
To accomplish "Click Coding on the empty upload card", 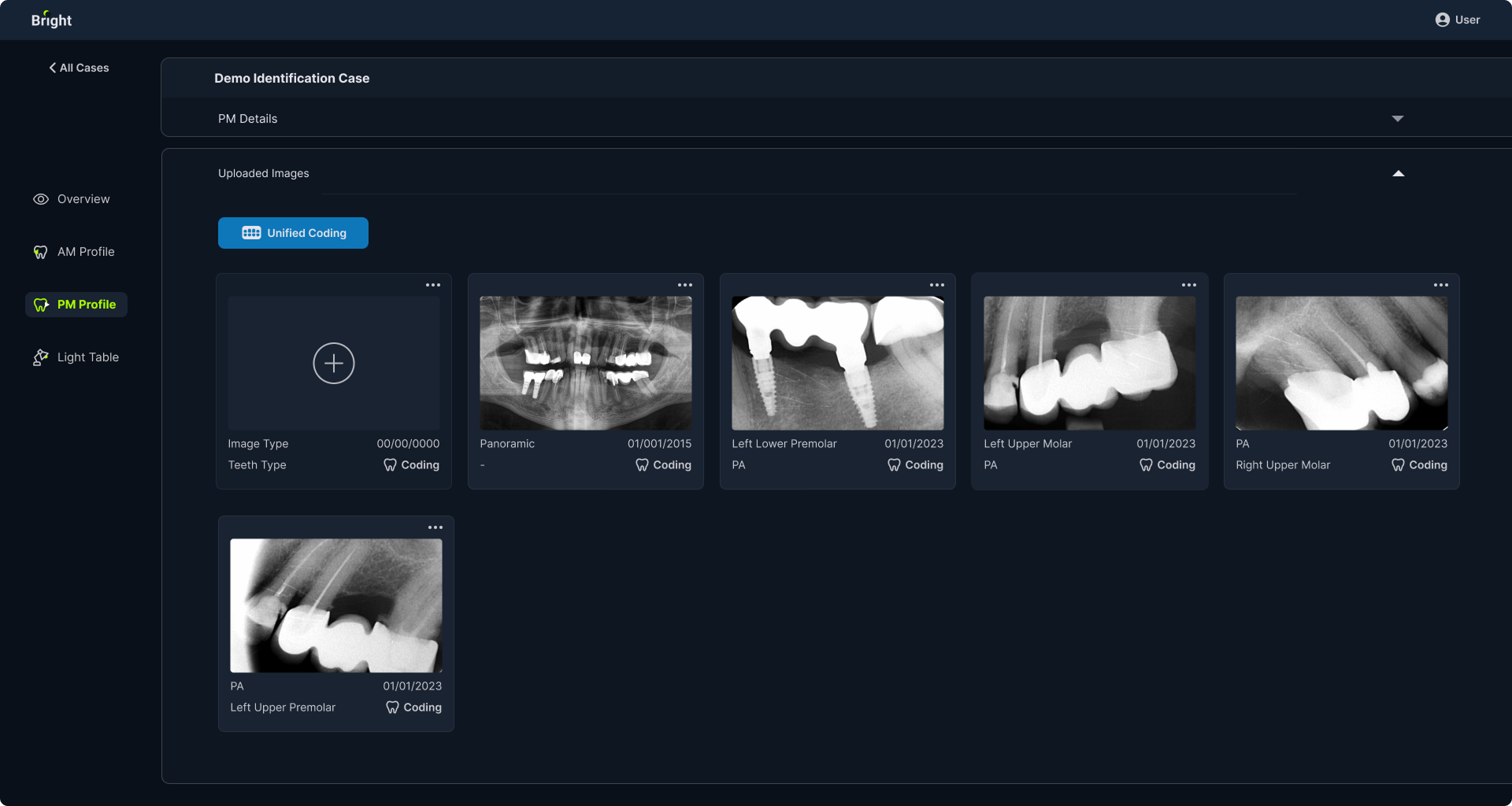I will click(x=411, y=465).
